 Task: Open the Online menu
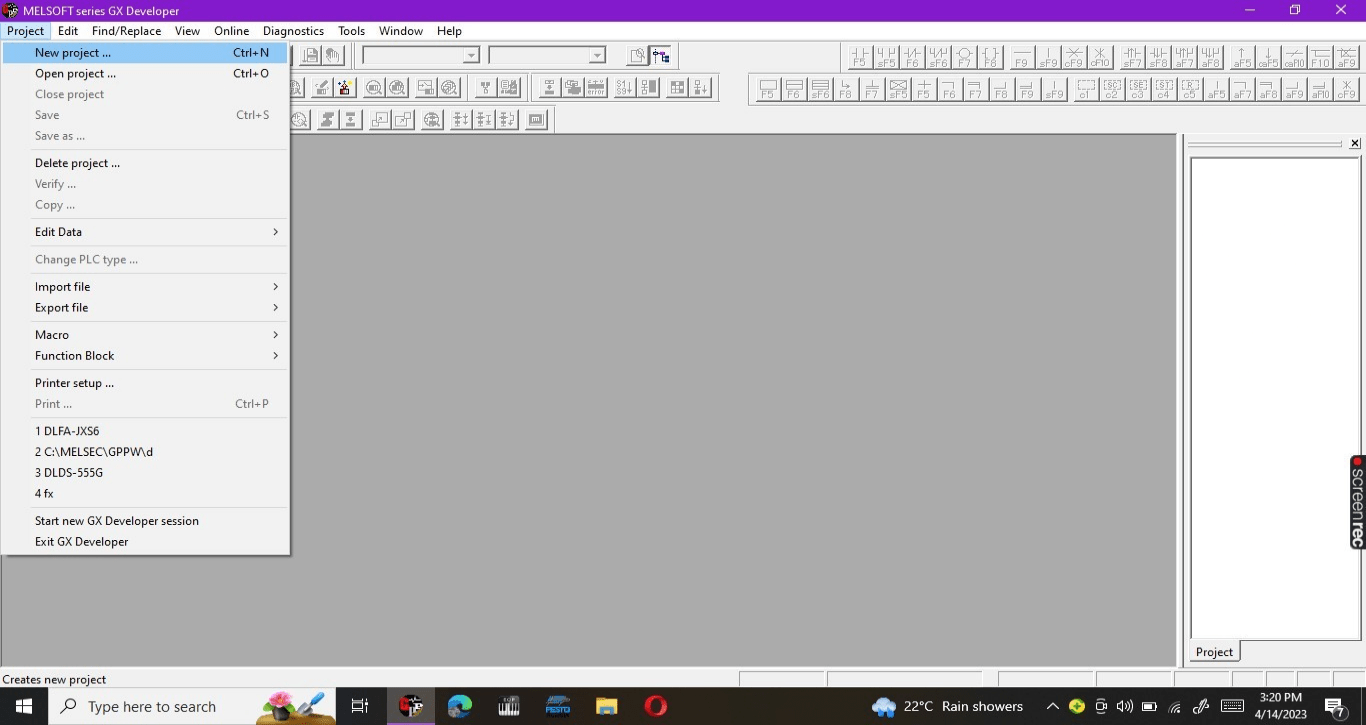pyautogui.click(x=231, y=31)
